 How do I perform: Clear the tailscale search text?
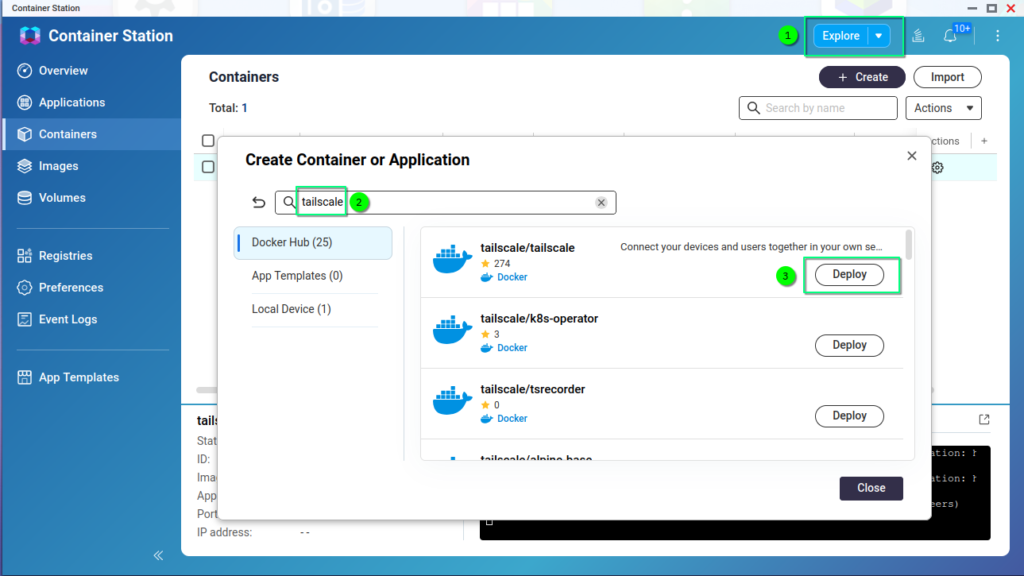point(601,203)
